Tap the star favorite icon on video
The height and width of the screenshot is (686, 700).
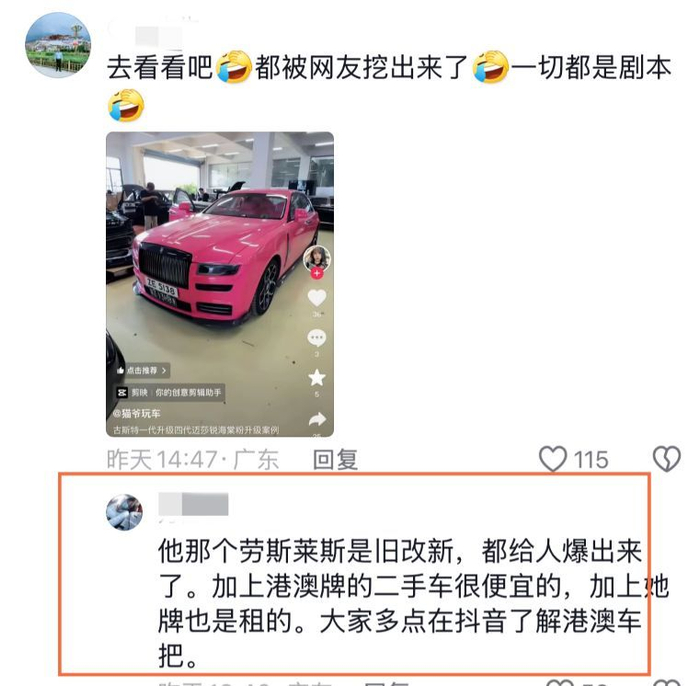[x=317, y=378]
